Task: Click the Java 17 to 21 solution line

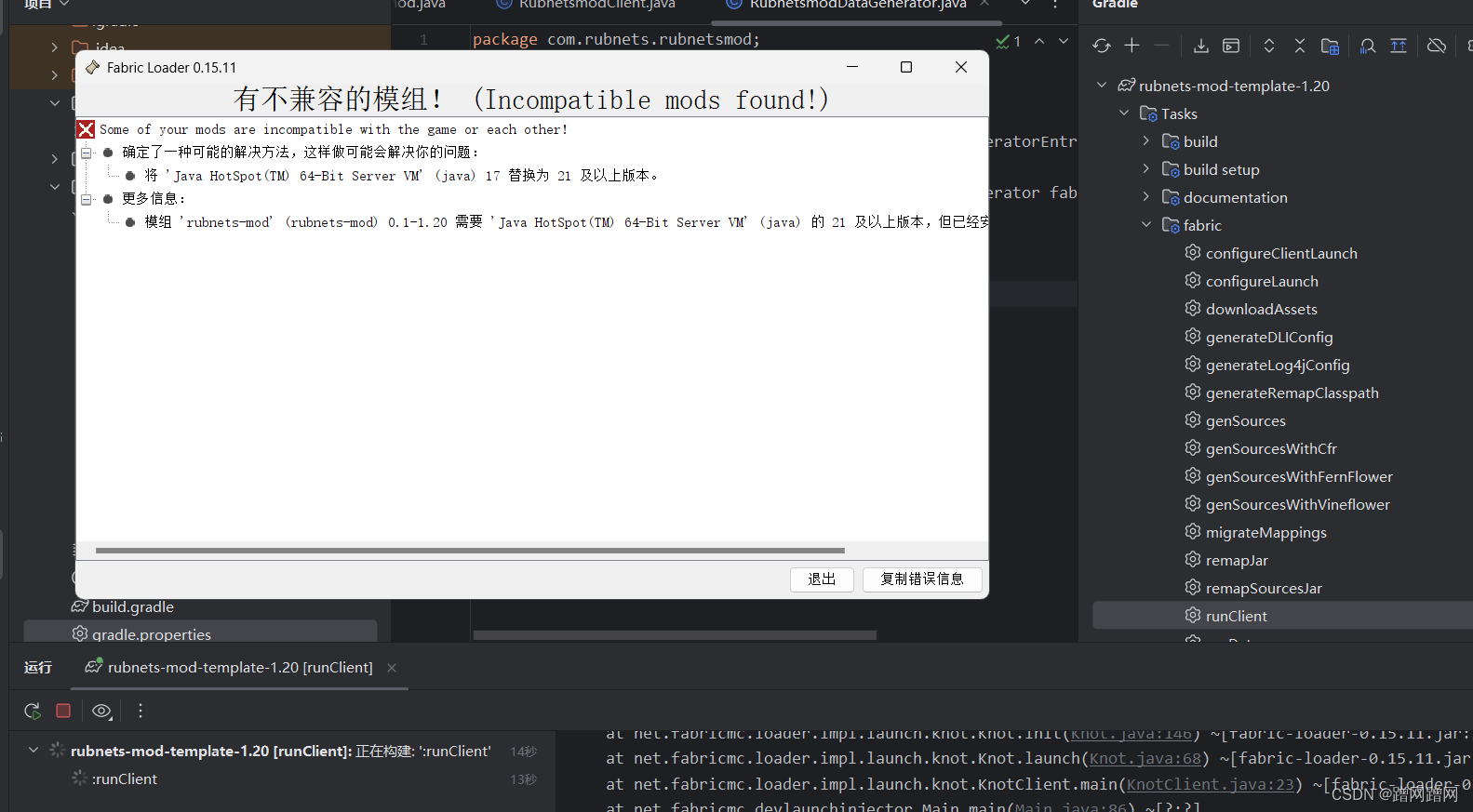Action: click(403, 176)
